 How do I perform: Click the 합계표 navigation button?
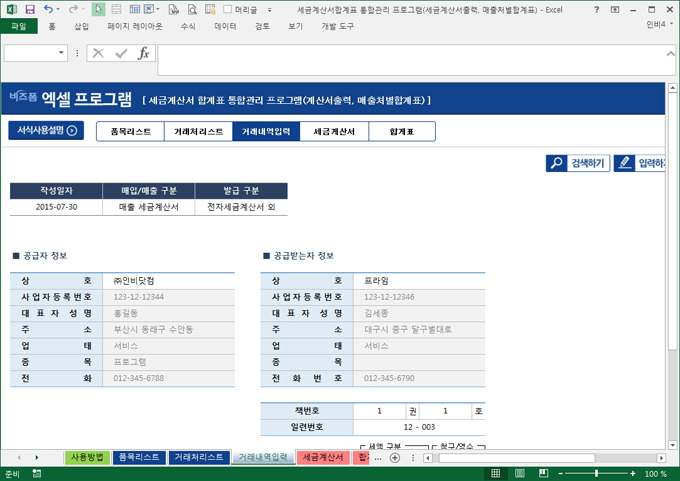(x=402, y=131)
